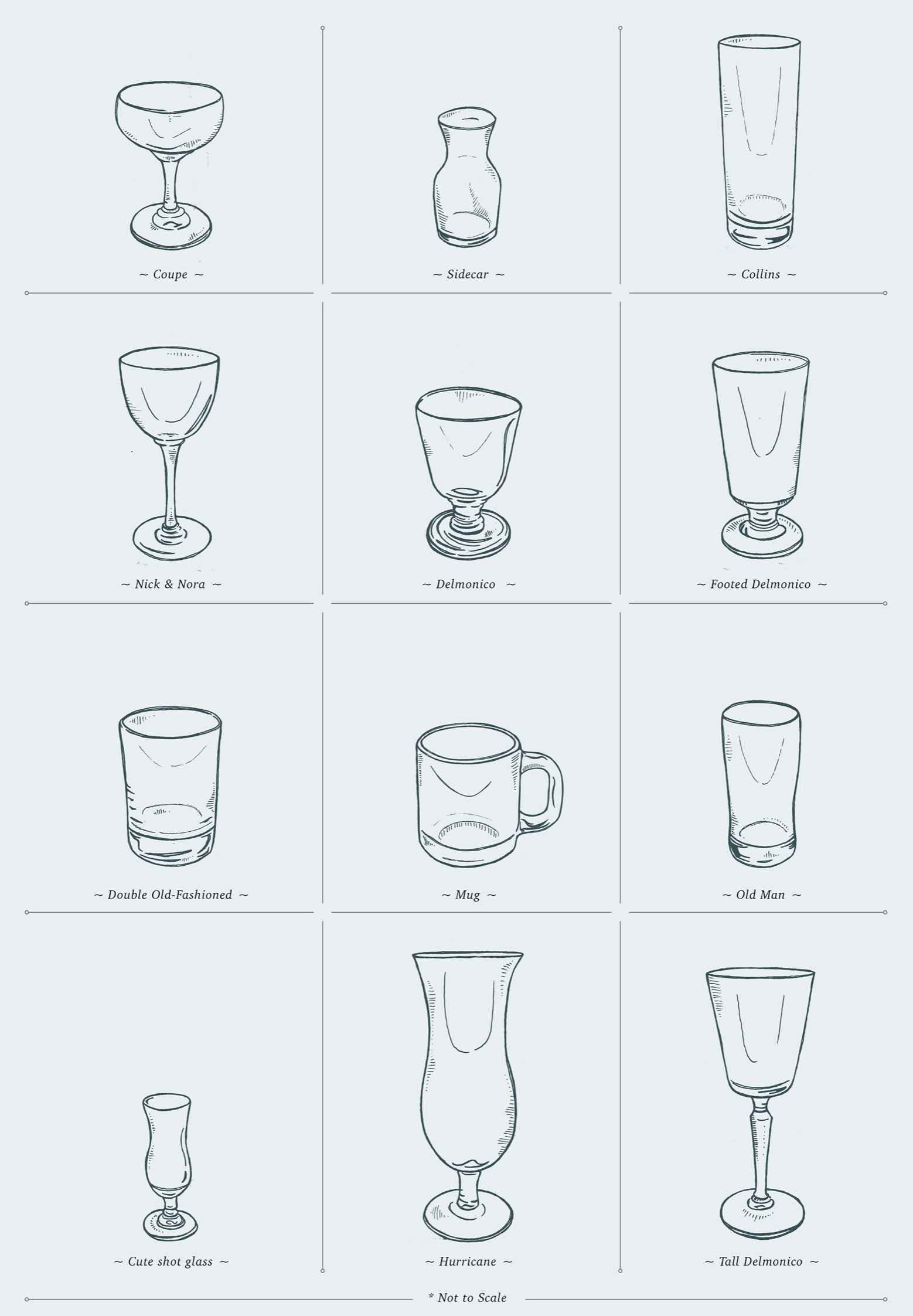This screenshot has height=1316, width=913.
Task: Click the Coupe glass illustration
Action: (169, 166)
